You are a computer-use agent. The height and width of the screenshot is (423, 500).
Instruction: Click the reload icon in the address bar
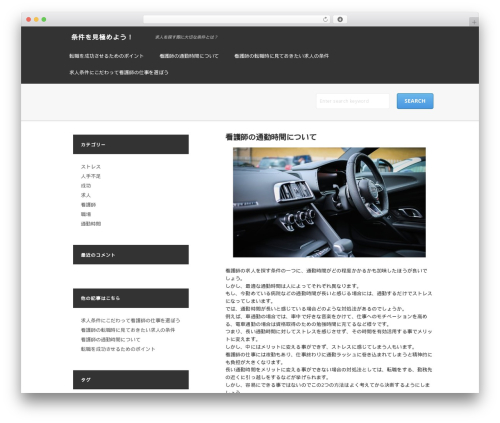click(325, 19)
